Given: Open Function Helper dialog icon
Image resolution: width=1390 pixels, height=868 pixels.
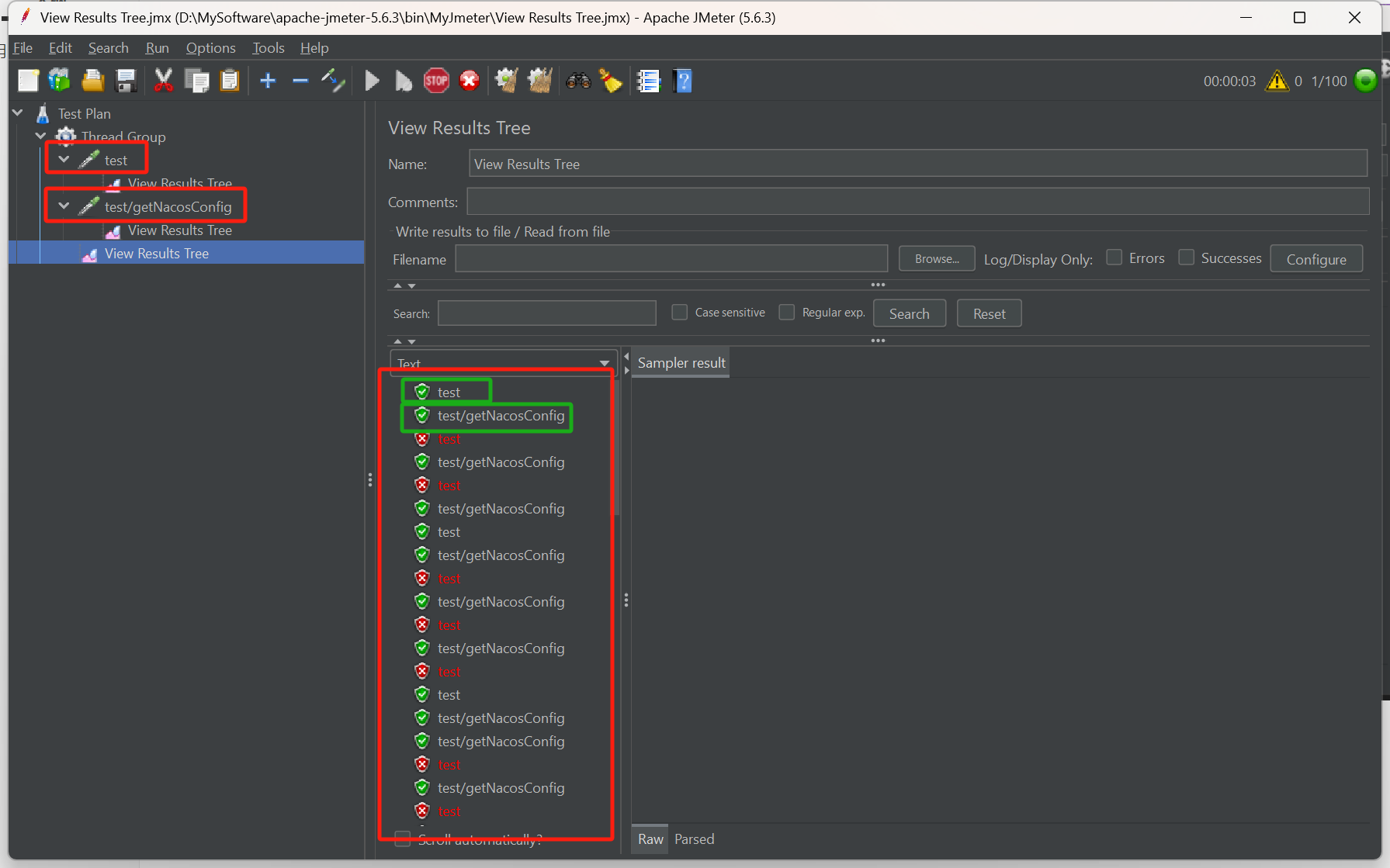Looking at the screenshot, I should click(648, 81).
